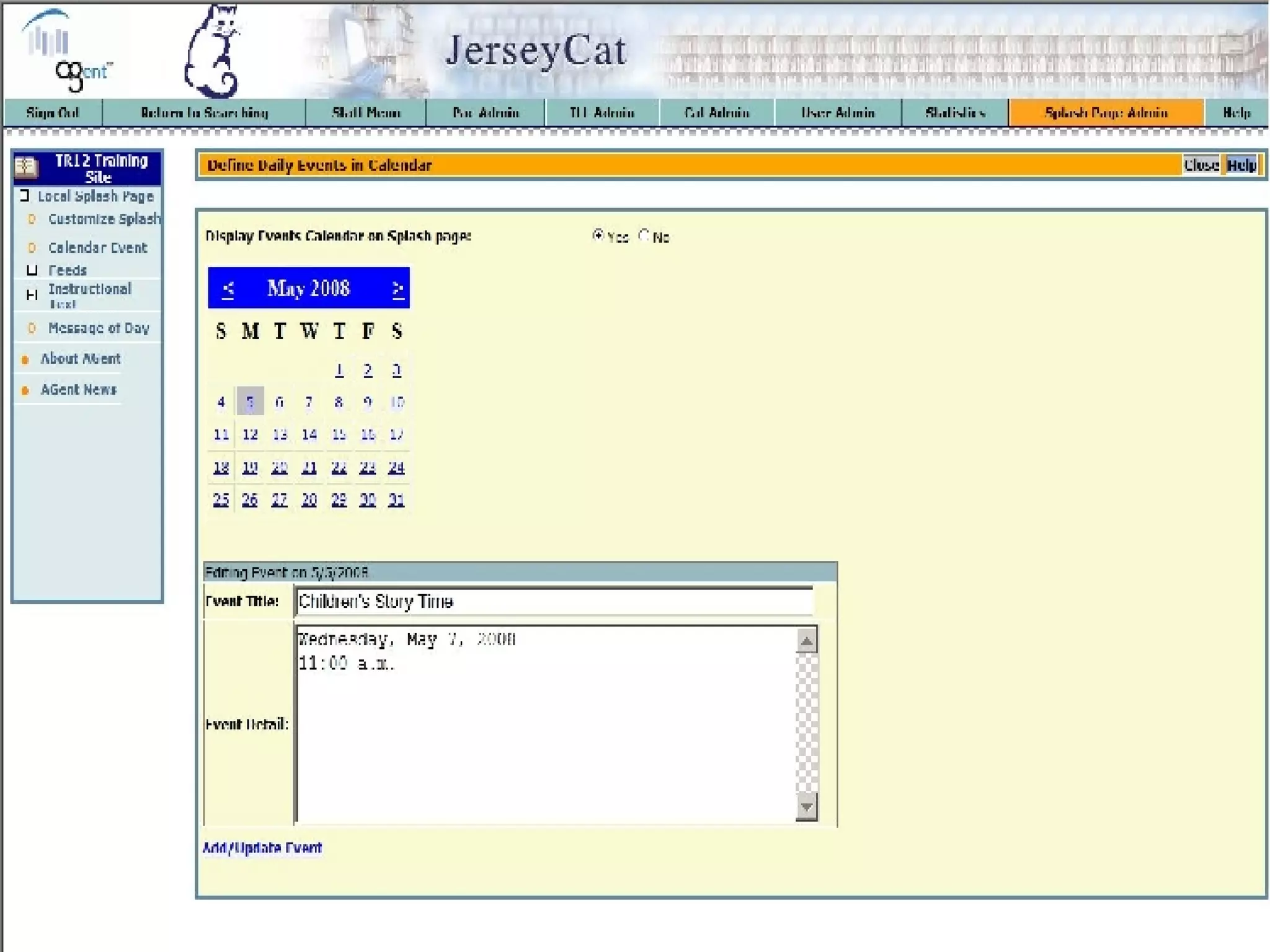
Task: Select Yes for display events calendar
Action: pos(598,236)
